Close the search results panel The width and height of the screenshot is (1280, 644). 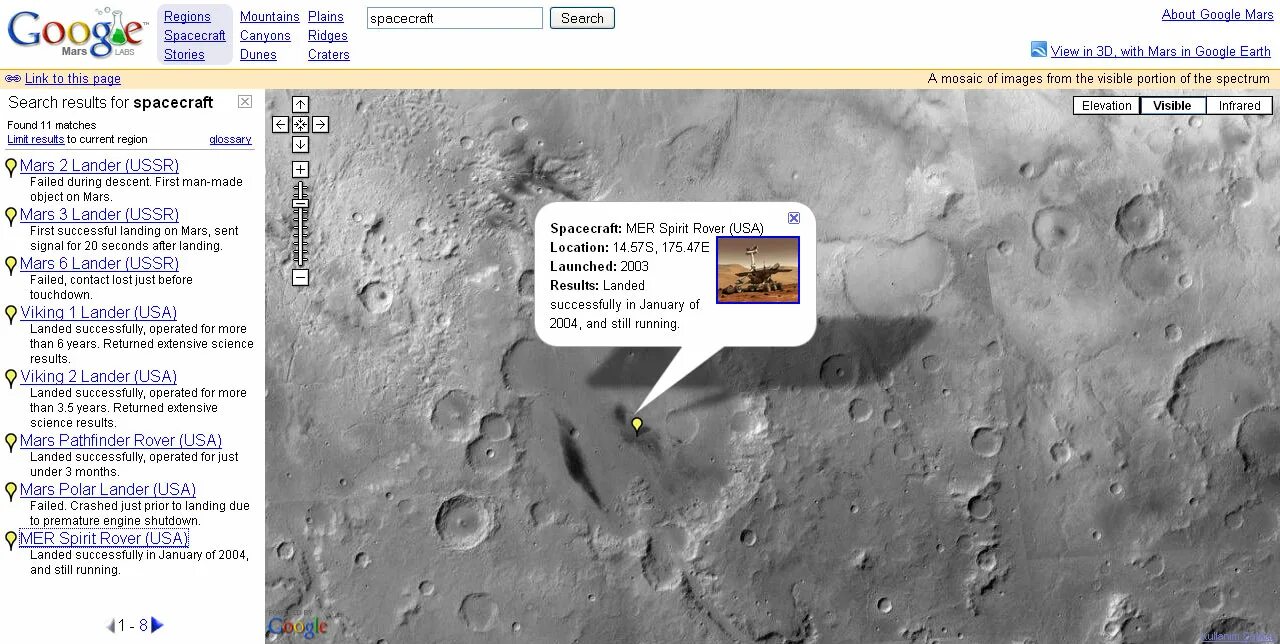[245, 102]
